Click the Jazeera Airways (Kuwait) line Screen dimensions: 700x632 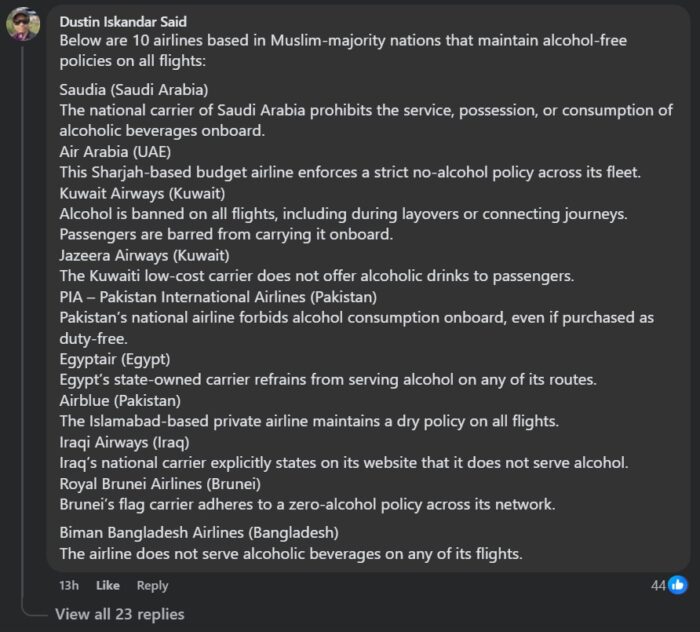(143, 255)
